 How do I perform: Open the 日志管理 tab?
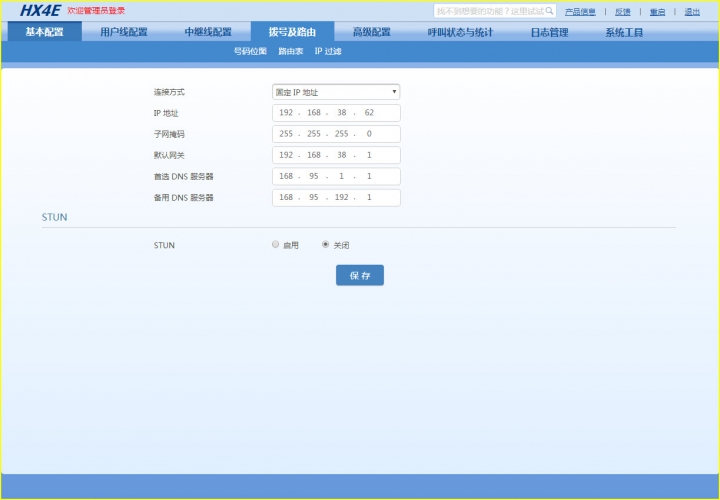pyautogui.click(x=550, y=32)
